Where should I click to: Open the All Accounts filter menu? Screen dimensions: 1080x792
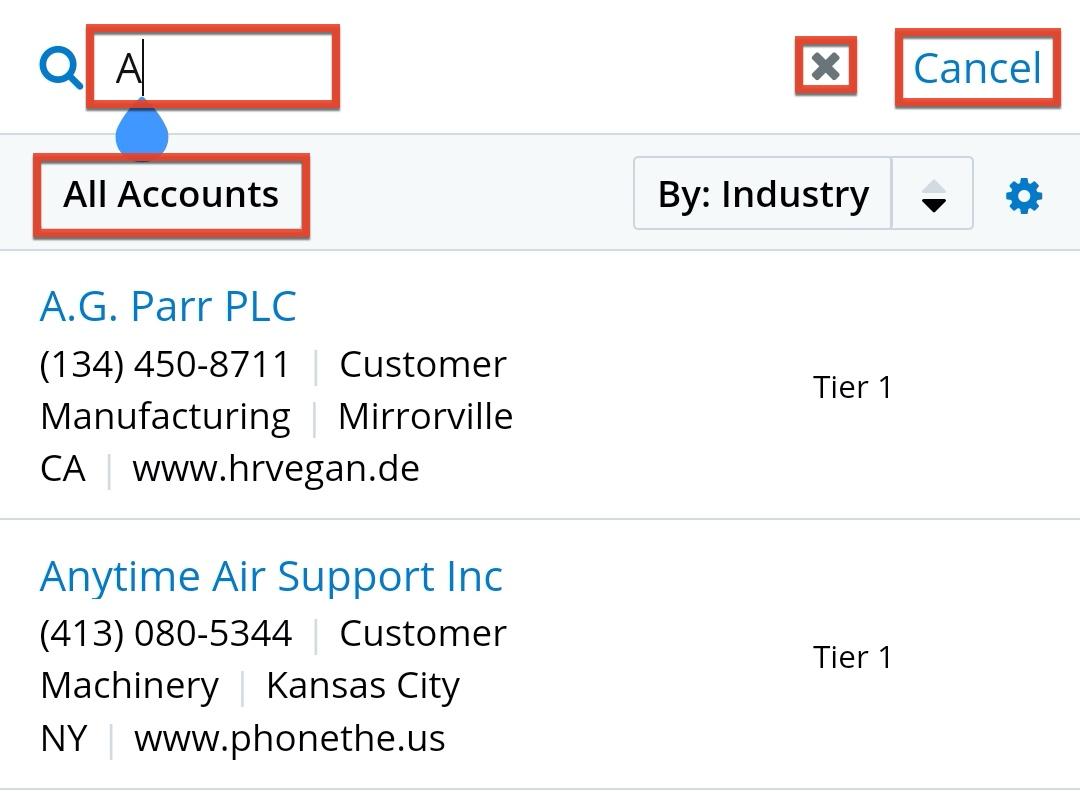coord(171,195)
